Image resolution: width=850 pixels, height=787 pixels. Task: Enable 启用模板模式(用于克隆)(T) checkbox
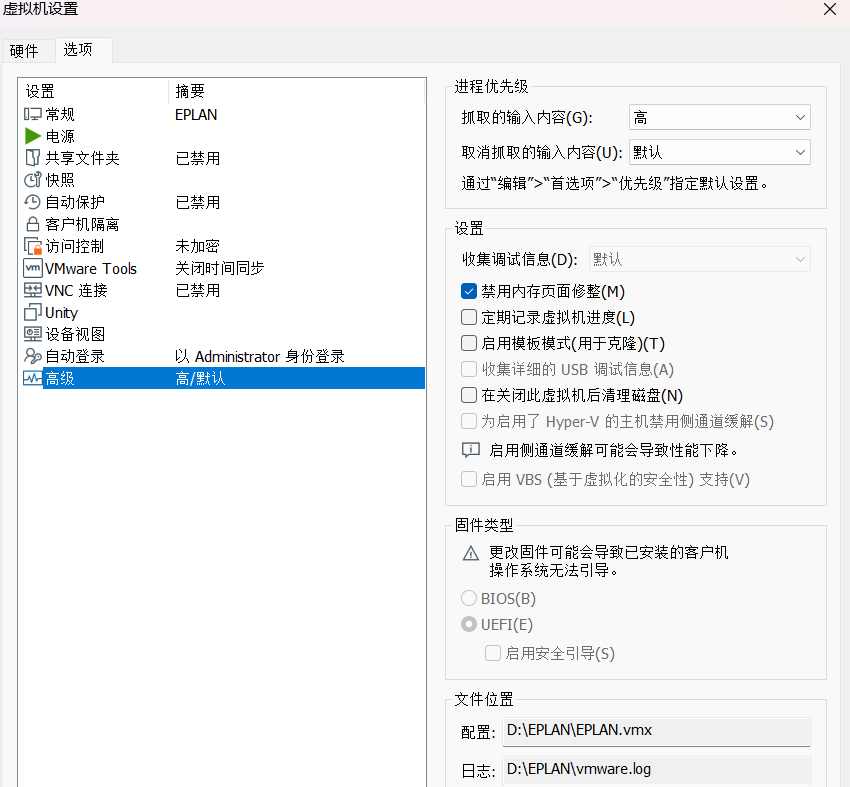(468, 343)
